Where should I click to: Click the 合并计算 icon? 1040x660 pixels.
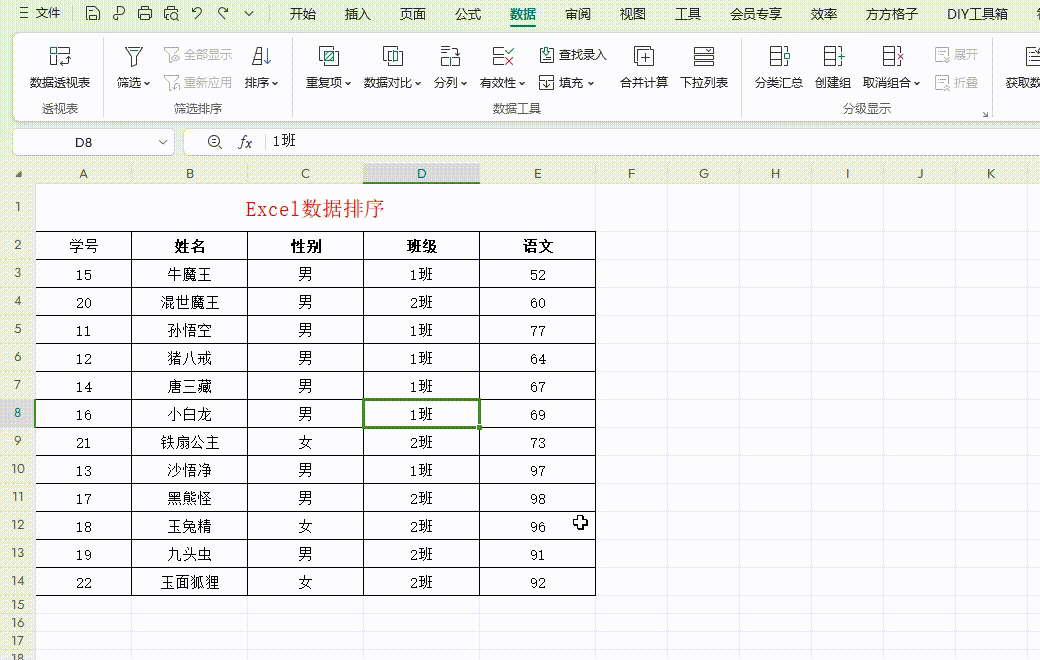point(643,56)
